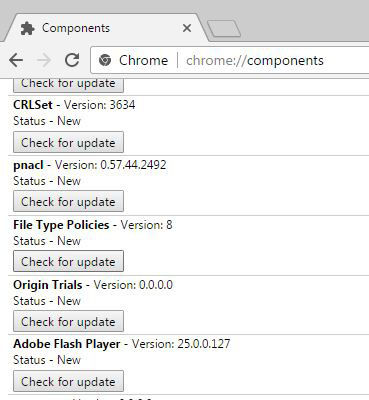
Task: Click the Origin Trials component heading
Action: click(48, 285)
